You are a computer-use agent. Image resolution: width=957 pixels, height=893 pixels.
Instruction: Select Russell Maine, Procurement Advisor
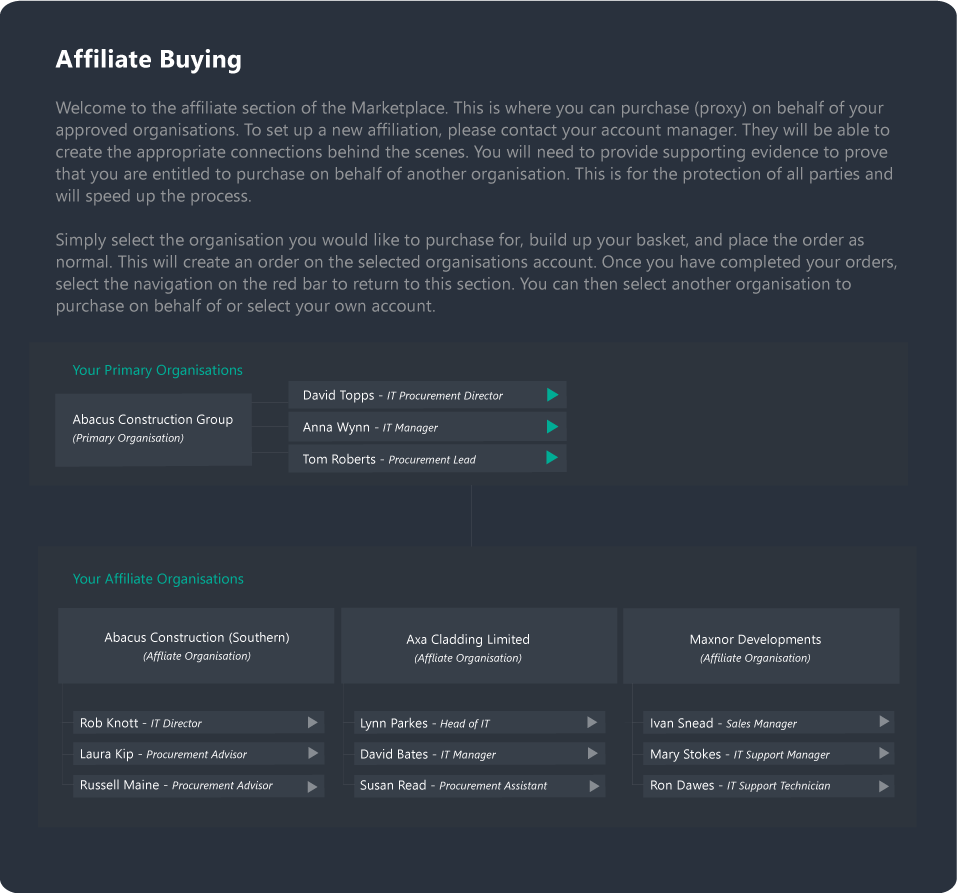[x=199, y=785]
